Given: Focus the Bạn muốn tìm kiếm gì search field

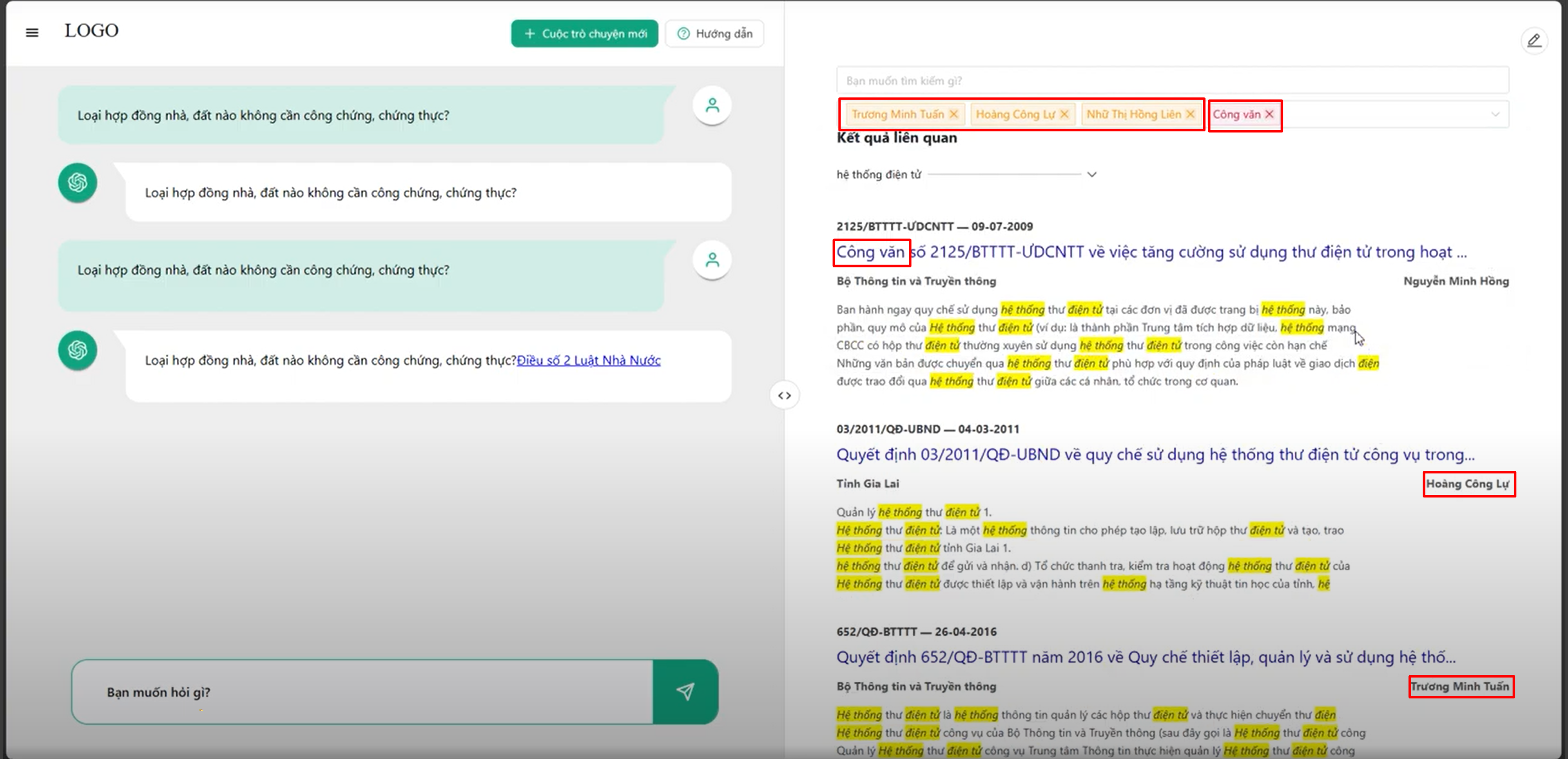Looking at the screenshot, I should tap(1172, 81).
